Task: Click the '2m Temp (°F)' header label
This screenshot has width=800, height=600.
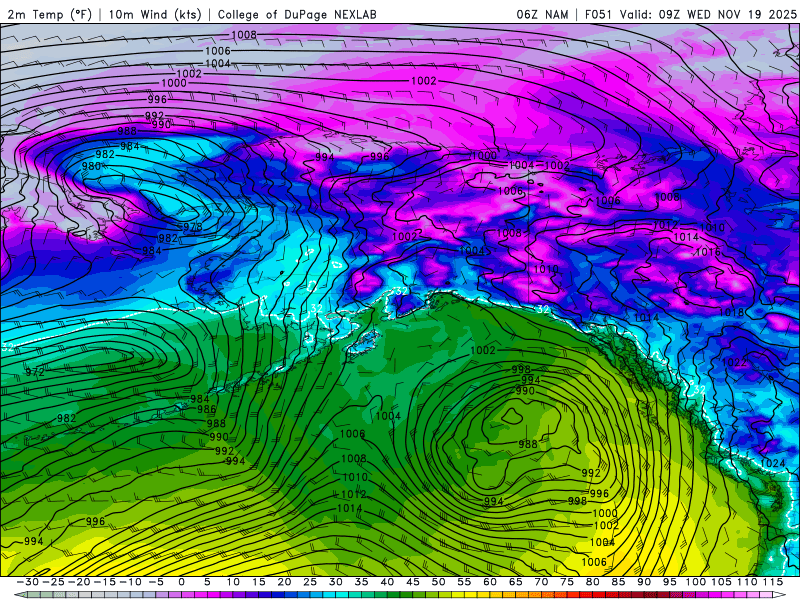Action: tap(49, 14)
